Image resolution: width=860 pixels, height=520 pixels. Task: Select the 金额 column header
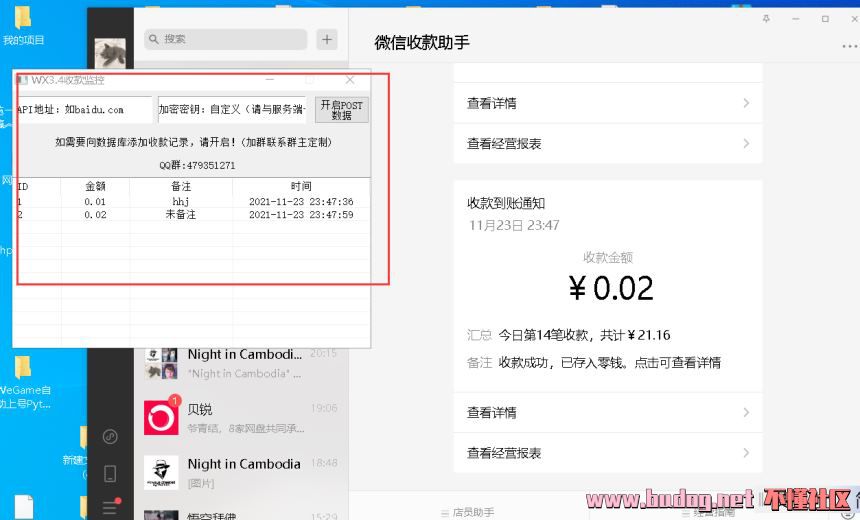[95, 186]
